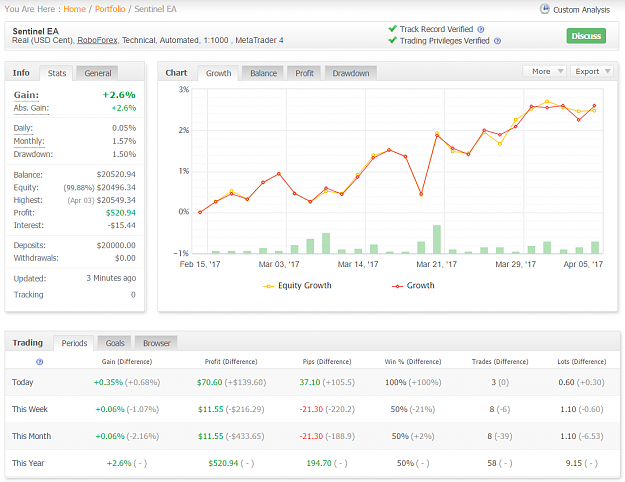Select the Drawdown chart tab
625x482 pixels.
coord(351,73)
